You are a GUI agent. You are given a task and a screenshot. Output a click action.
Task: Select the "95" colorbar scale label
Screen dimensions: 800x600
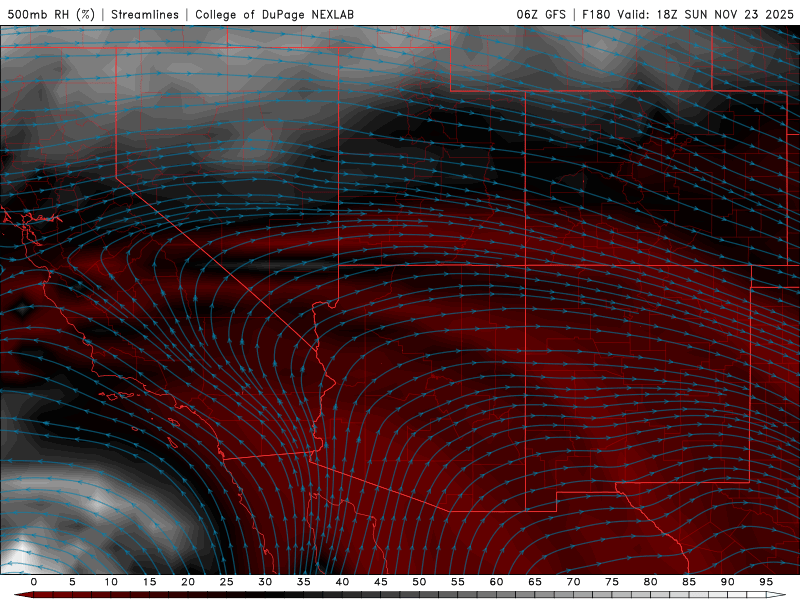tap(766, 582)
